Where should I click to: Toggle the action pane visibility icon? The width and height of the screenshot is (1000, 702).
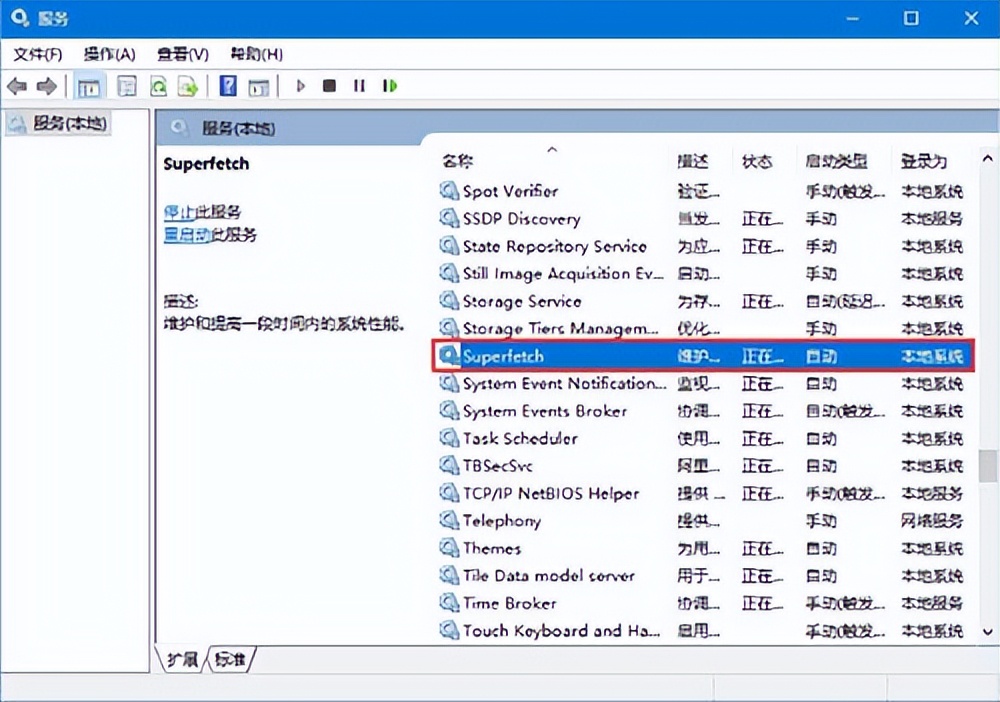[x=258, y=86]
